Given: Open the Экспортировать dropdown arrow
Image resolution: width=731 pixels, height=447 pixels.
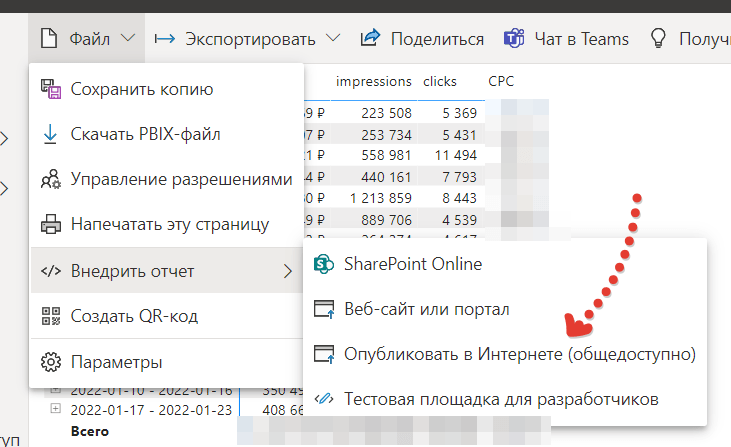Looking at the screenshot, I should [x=333, y=39].
